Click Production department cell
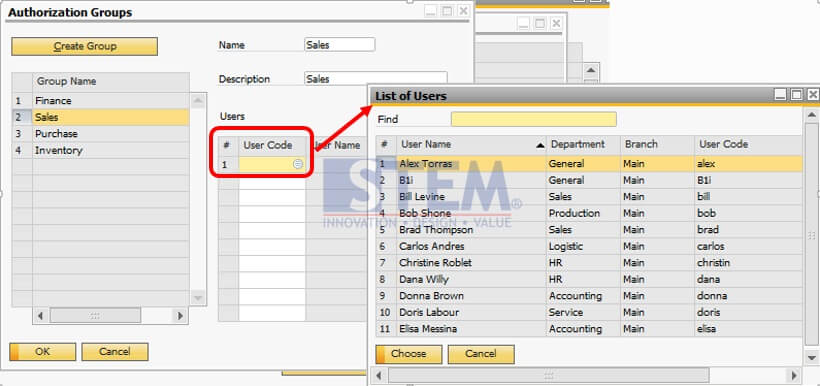The image size is (820, 386). click(583, 213)
